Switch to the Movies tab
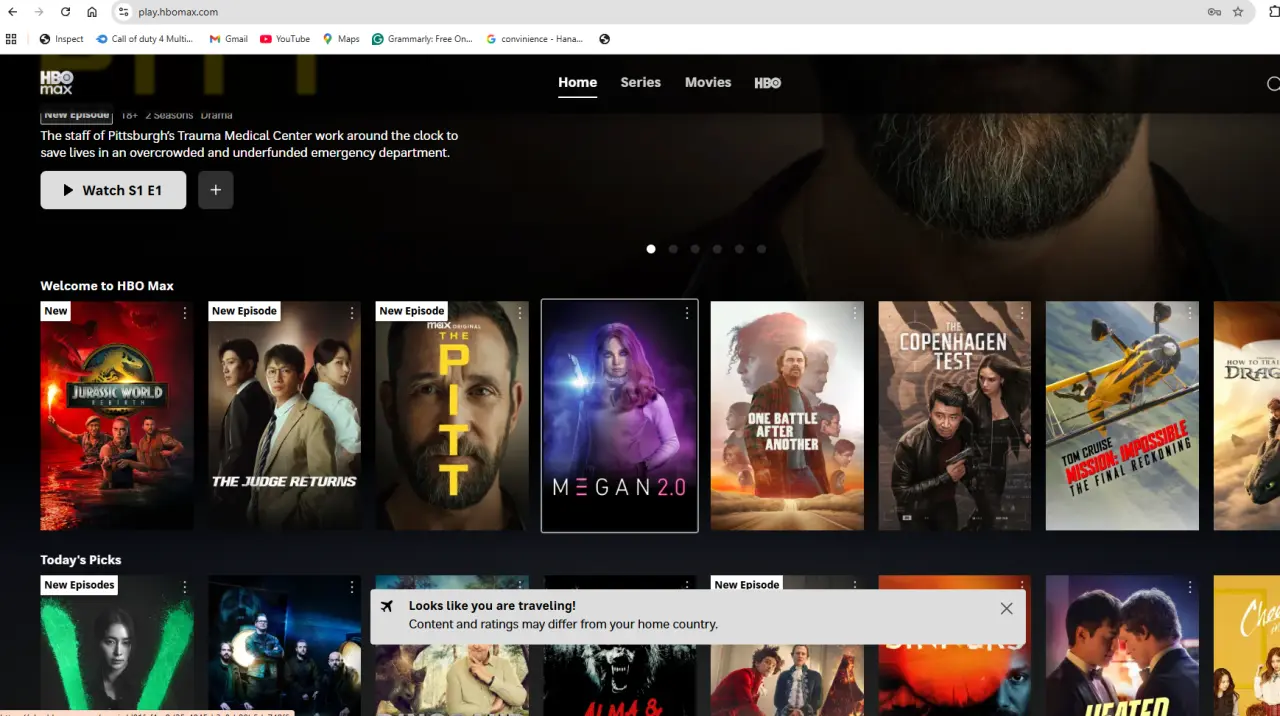Screen dimensions: 1280x716 [x=708, y=83]
